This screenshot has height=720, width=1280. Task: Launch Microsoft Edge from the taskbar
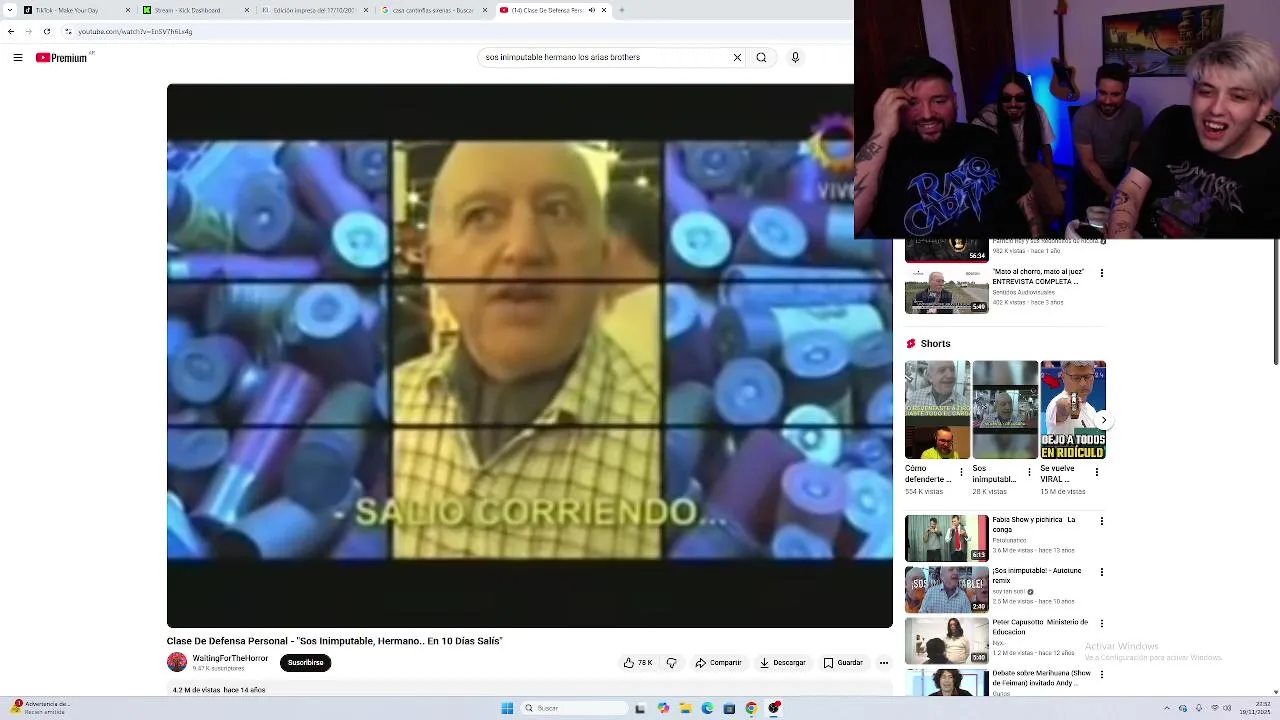707,708
